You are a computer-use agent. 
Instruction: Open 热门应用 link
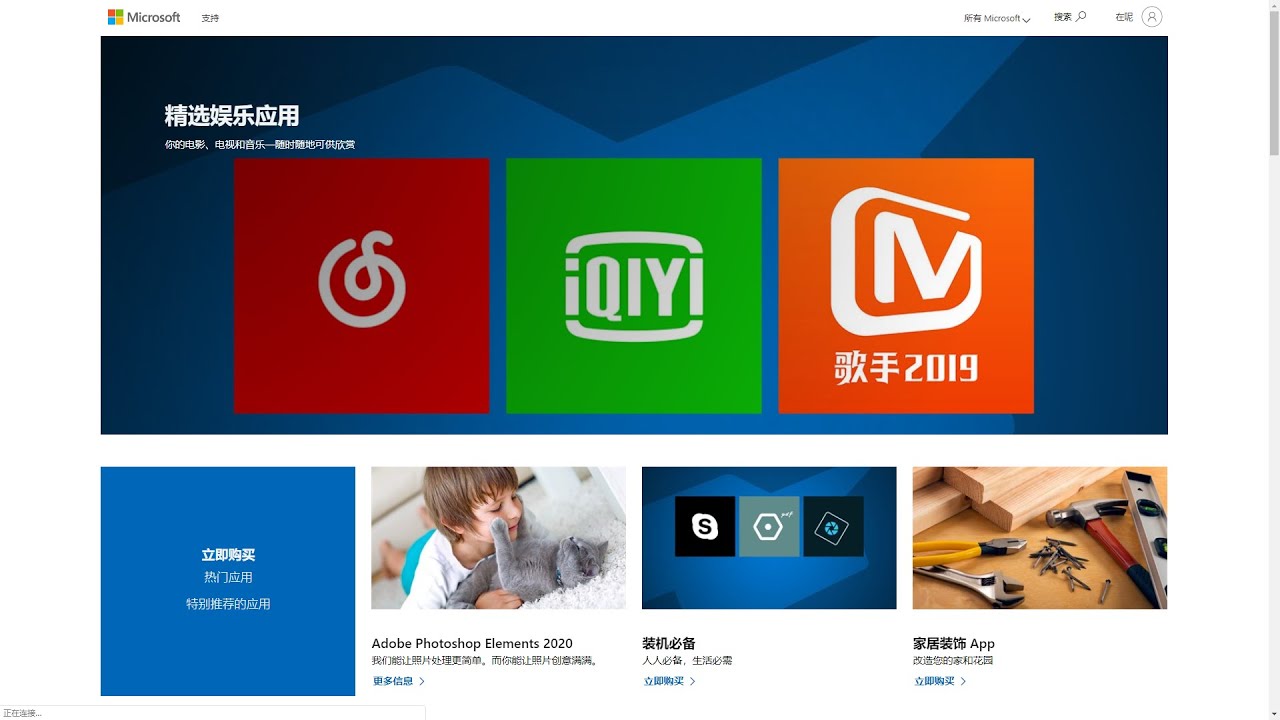228,577
